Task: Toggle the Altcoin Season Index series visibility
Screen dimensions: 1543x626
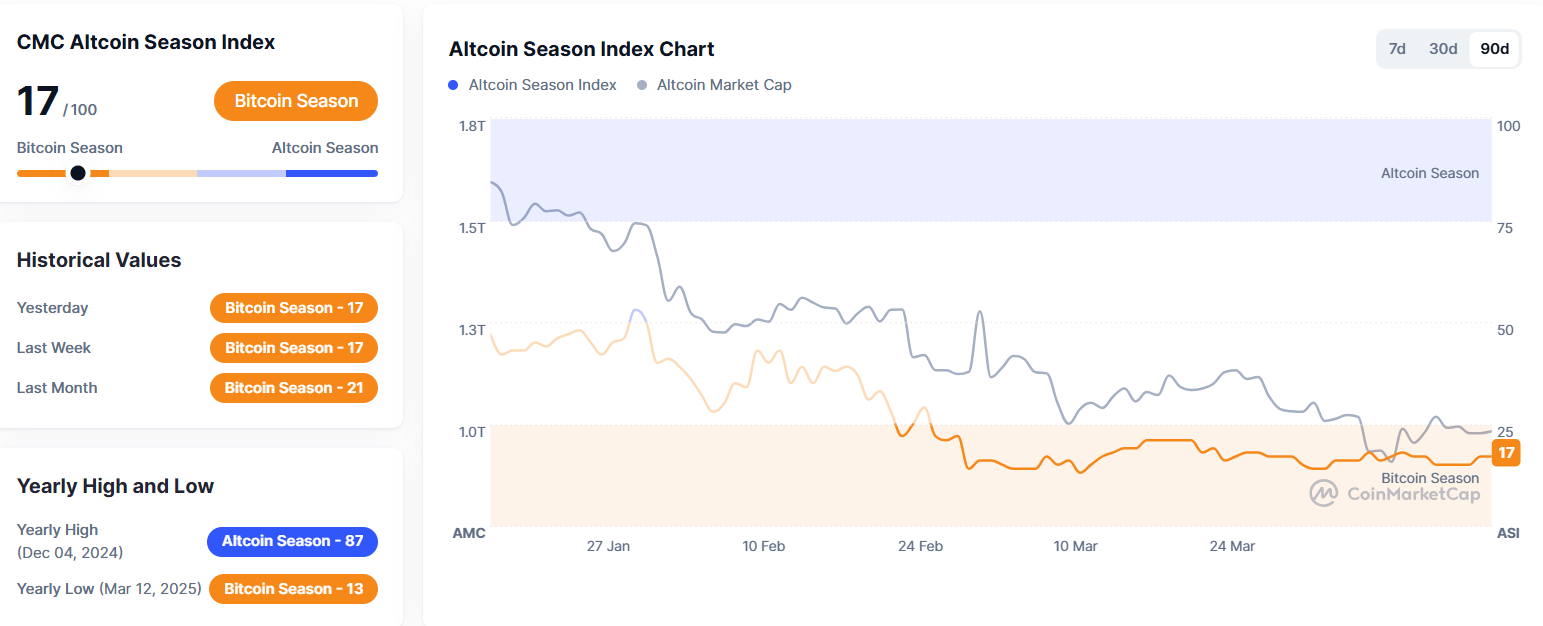Action: pyautogui.click(x=532, y=85)
